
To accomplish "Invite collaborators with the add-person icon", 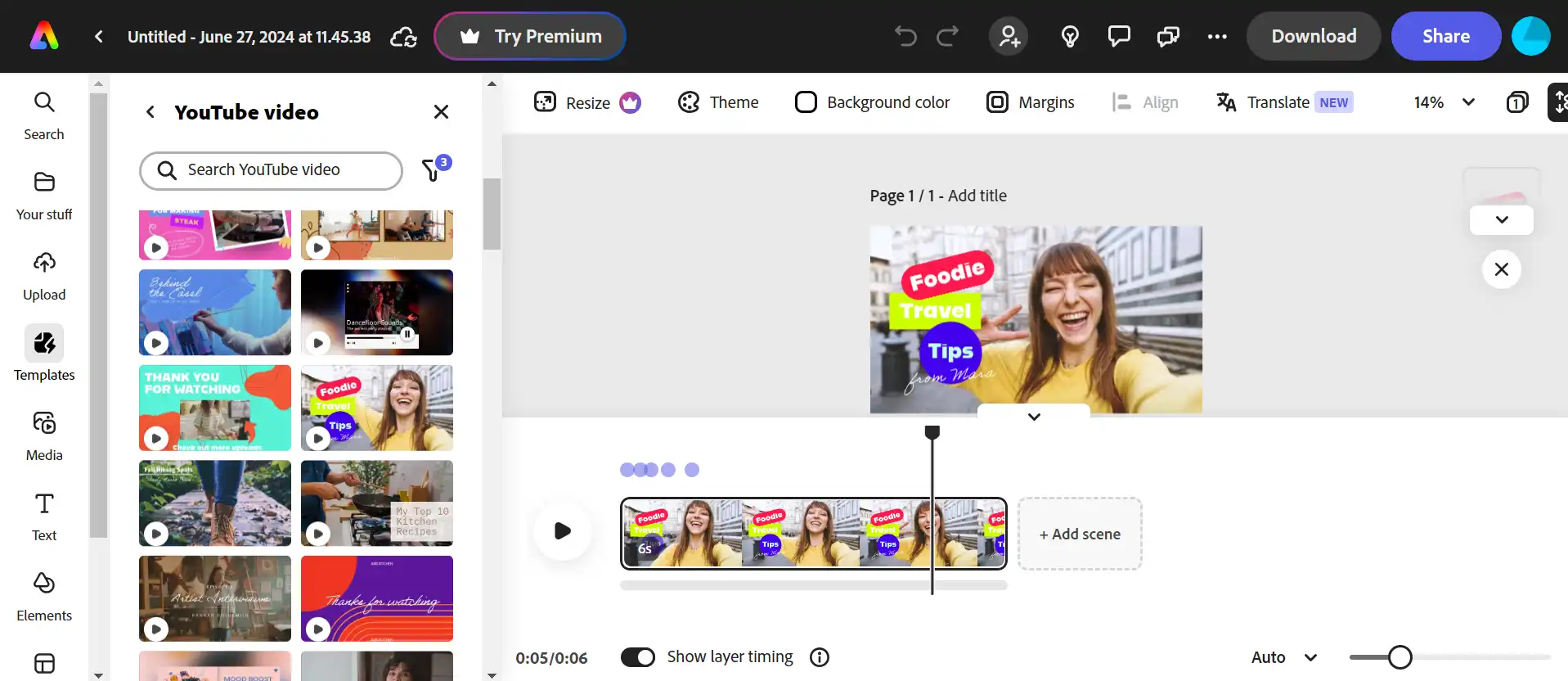I will coord(1009,36).
